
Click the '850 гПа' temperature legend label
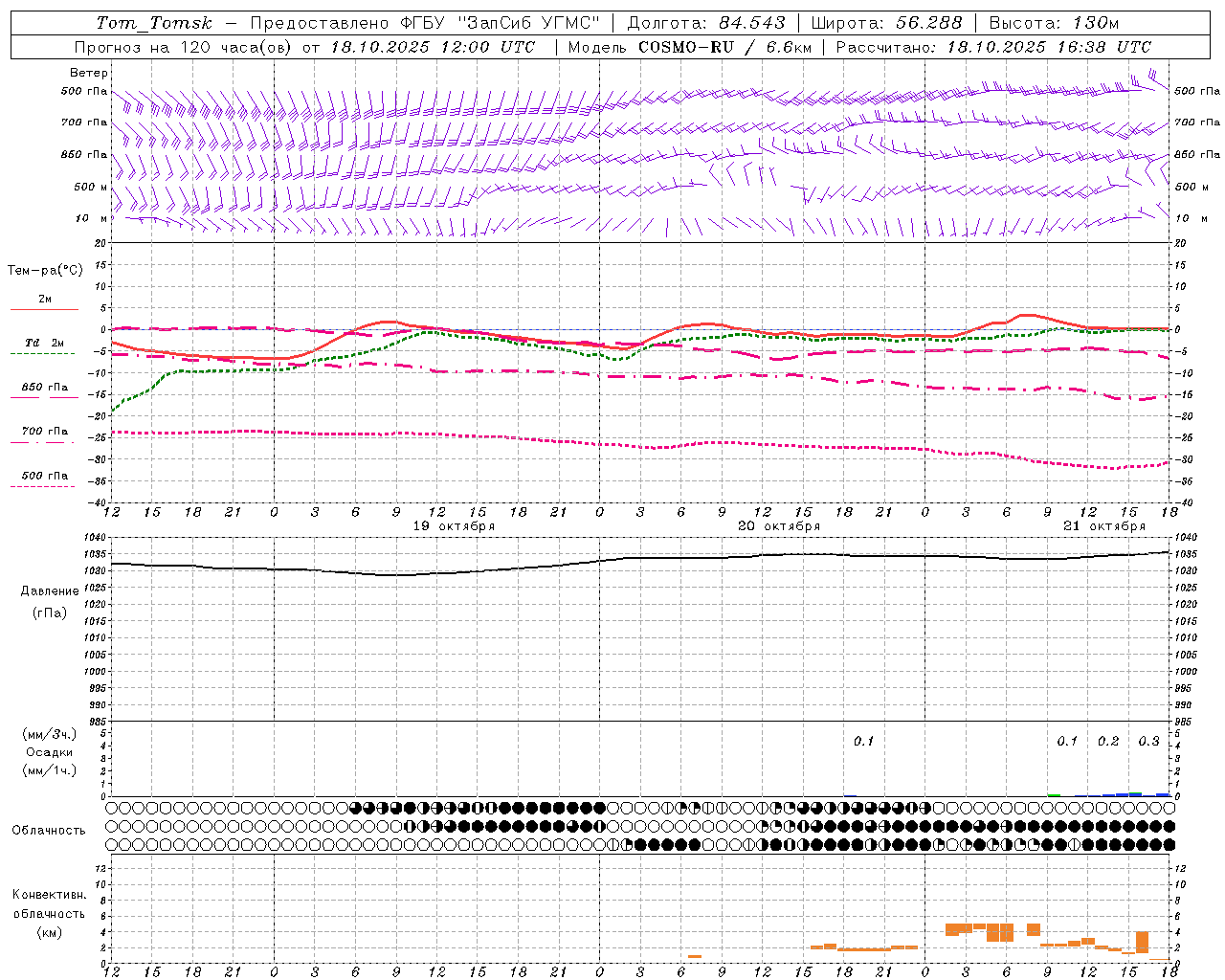[x=44, y=387]
